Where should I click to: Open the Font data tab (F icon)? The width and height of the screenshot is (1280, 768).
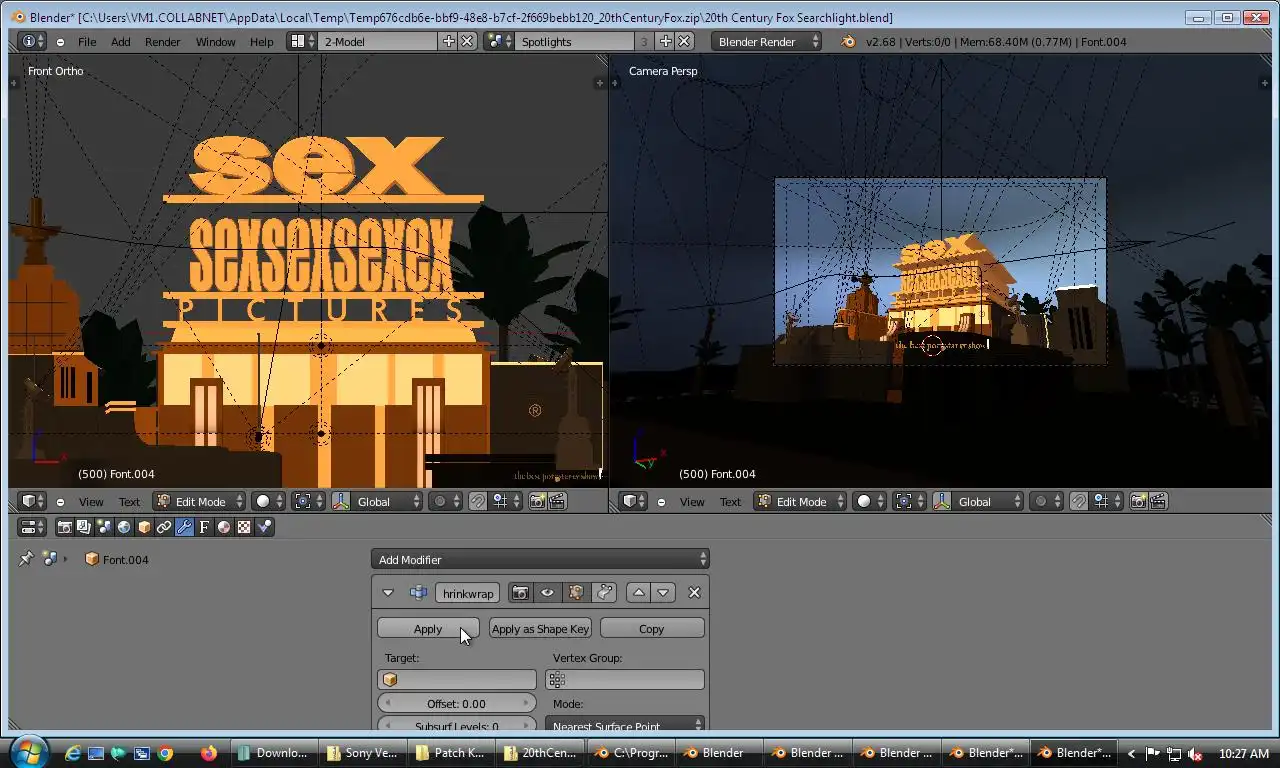point(204,527)
